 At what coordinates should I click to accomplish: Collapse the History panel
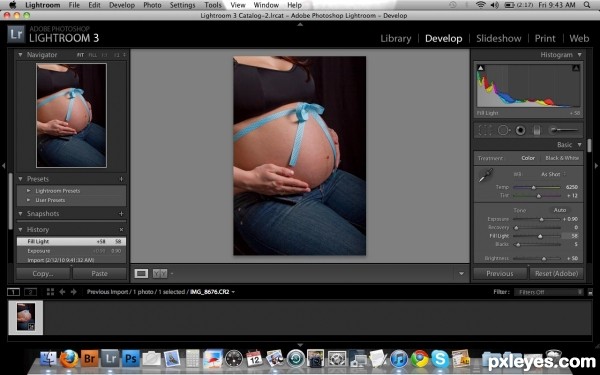[x=20, y=230]
